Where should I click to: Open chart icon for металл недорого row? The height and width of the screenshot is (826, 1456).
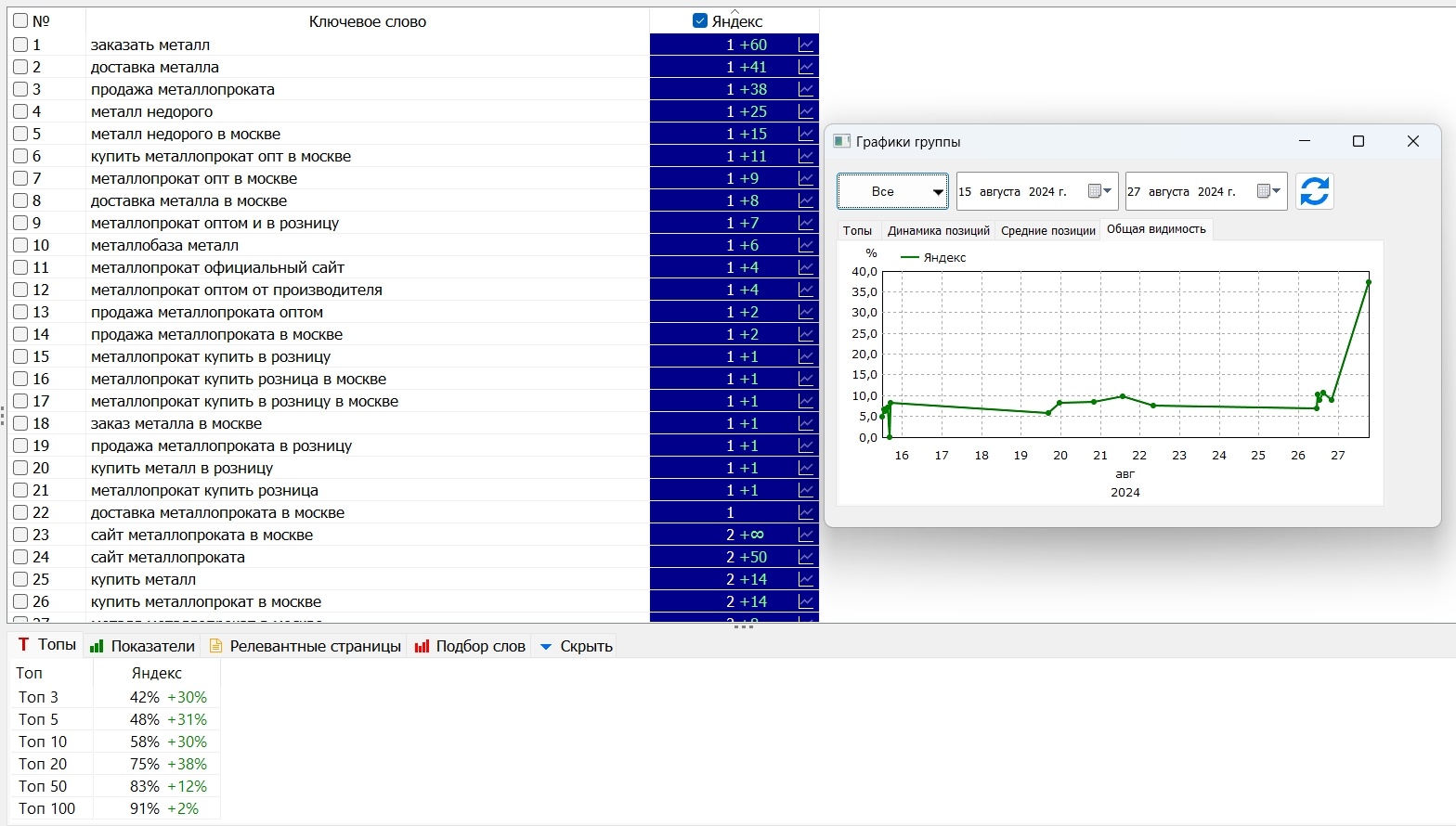806,111
